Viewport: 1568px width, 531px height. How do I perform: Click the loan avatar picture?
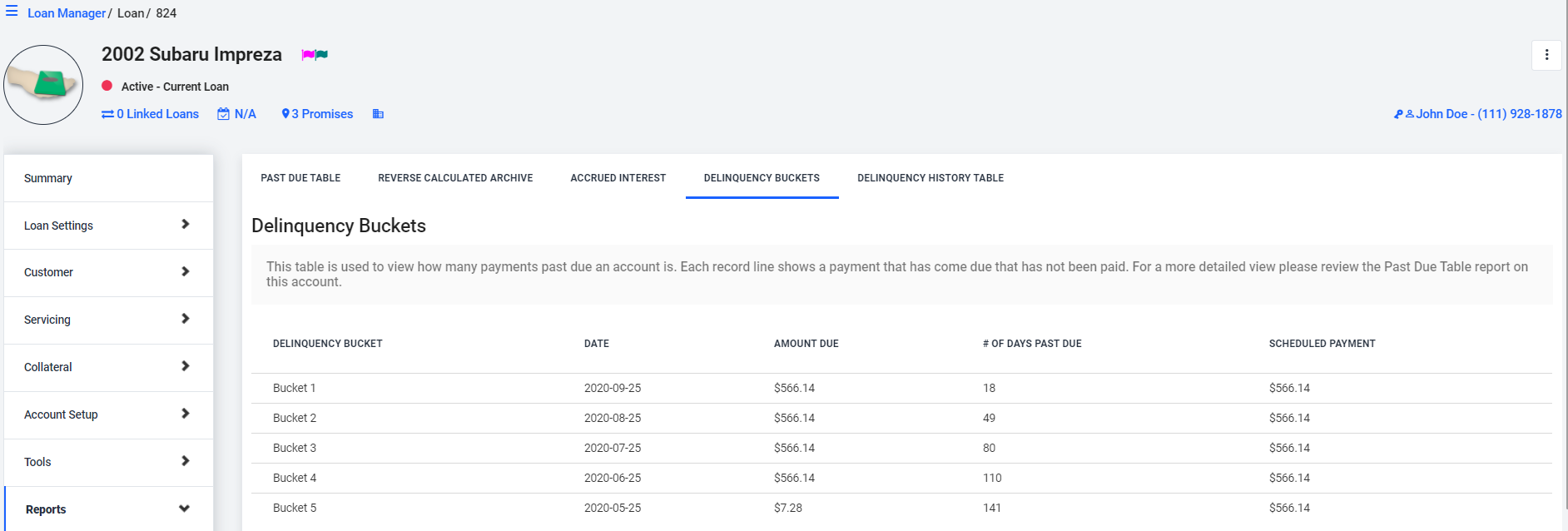(x=43, y=85)
